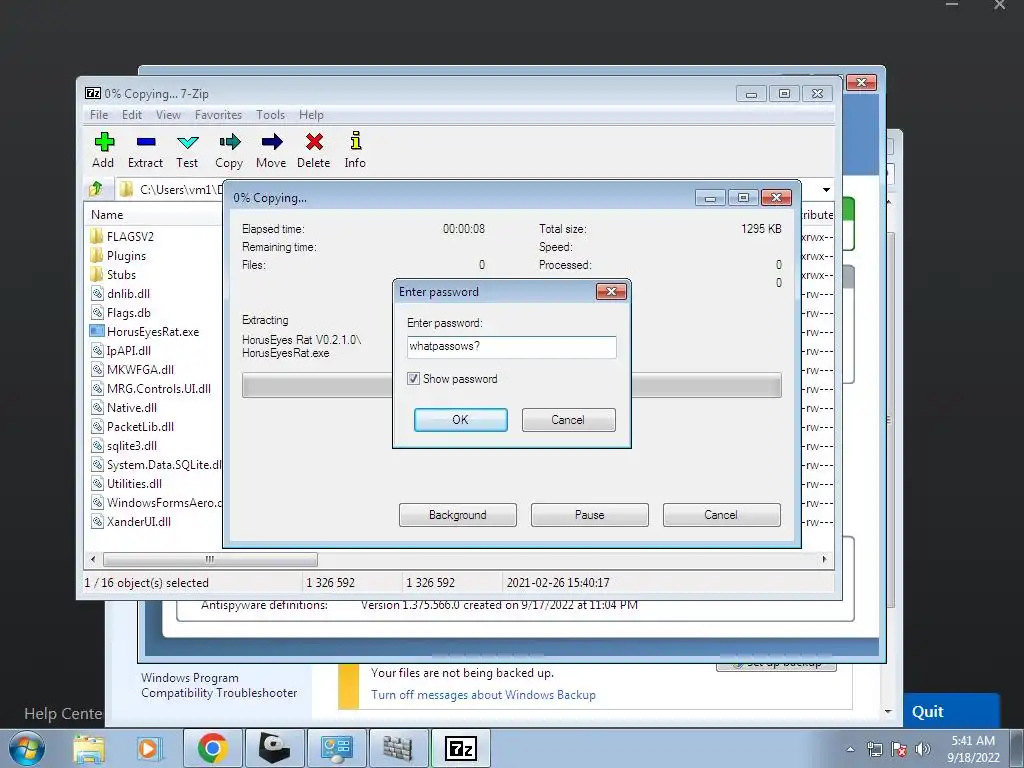Select the Stubs folder

click(x=112, y=274)
